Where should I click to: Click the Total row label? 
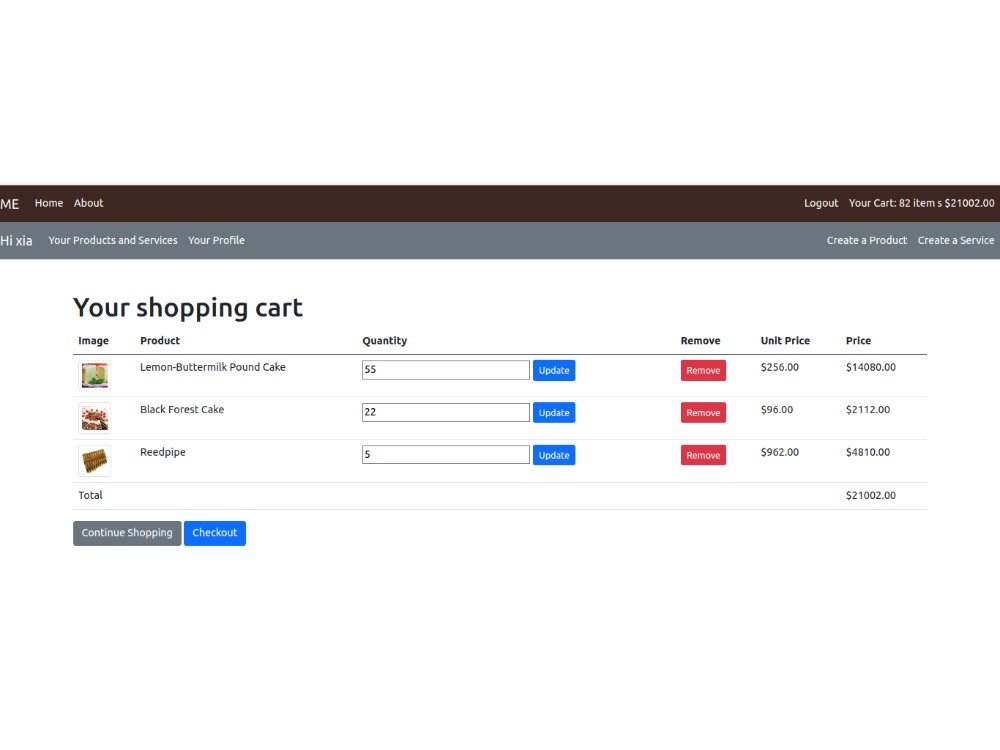[x=91, y=496]
